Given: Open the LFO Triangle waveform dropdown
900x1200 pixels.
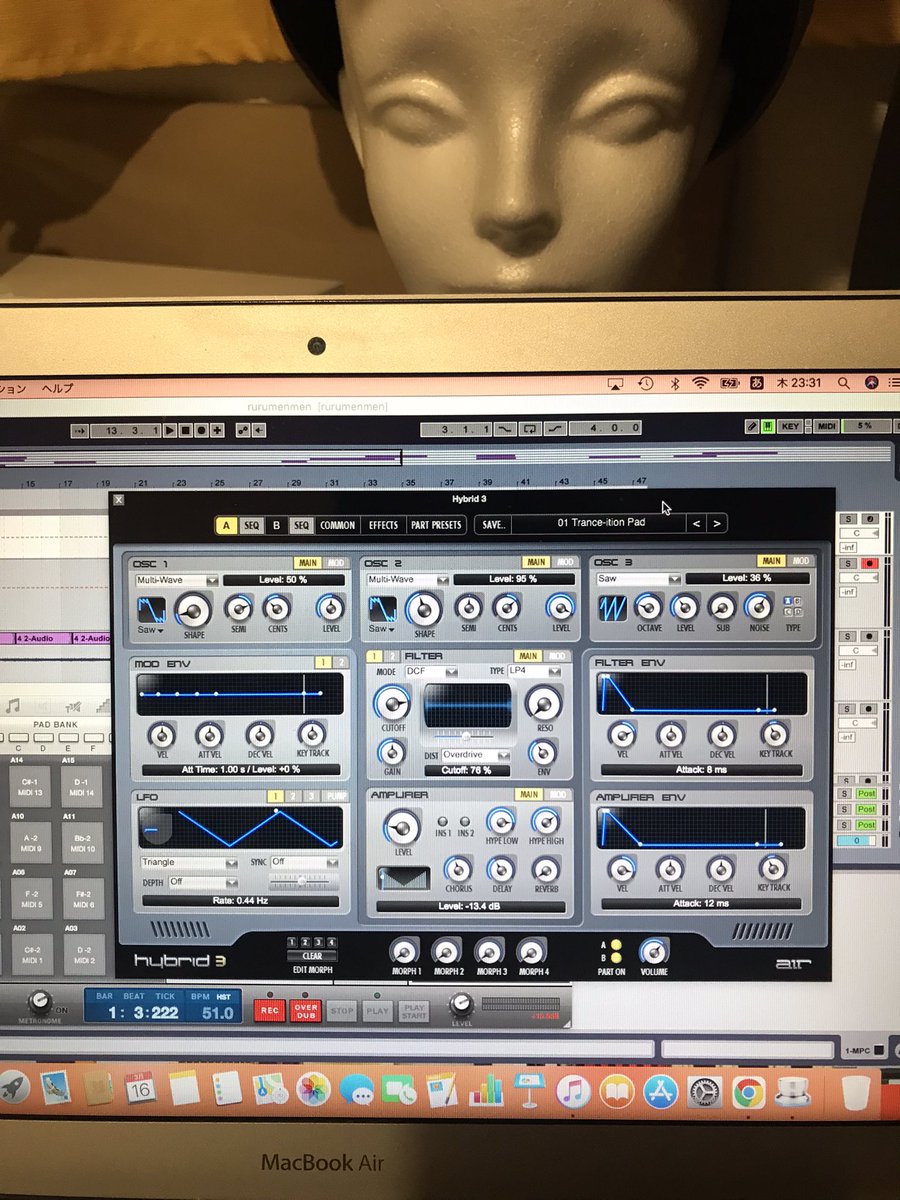Looking at the screenshot, I should tap(189, 862).
